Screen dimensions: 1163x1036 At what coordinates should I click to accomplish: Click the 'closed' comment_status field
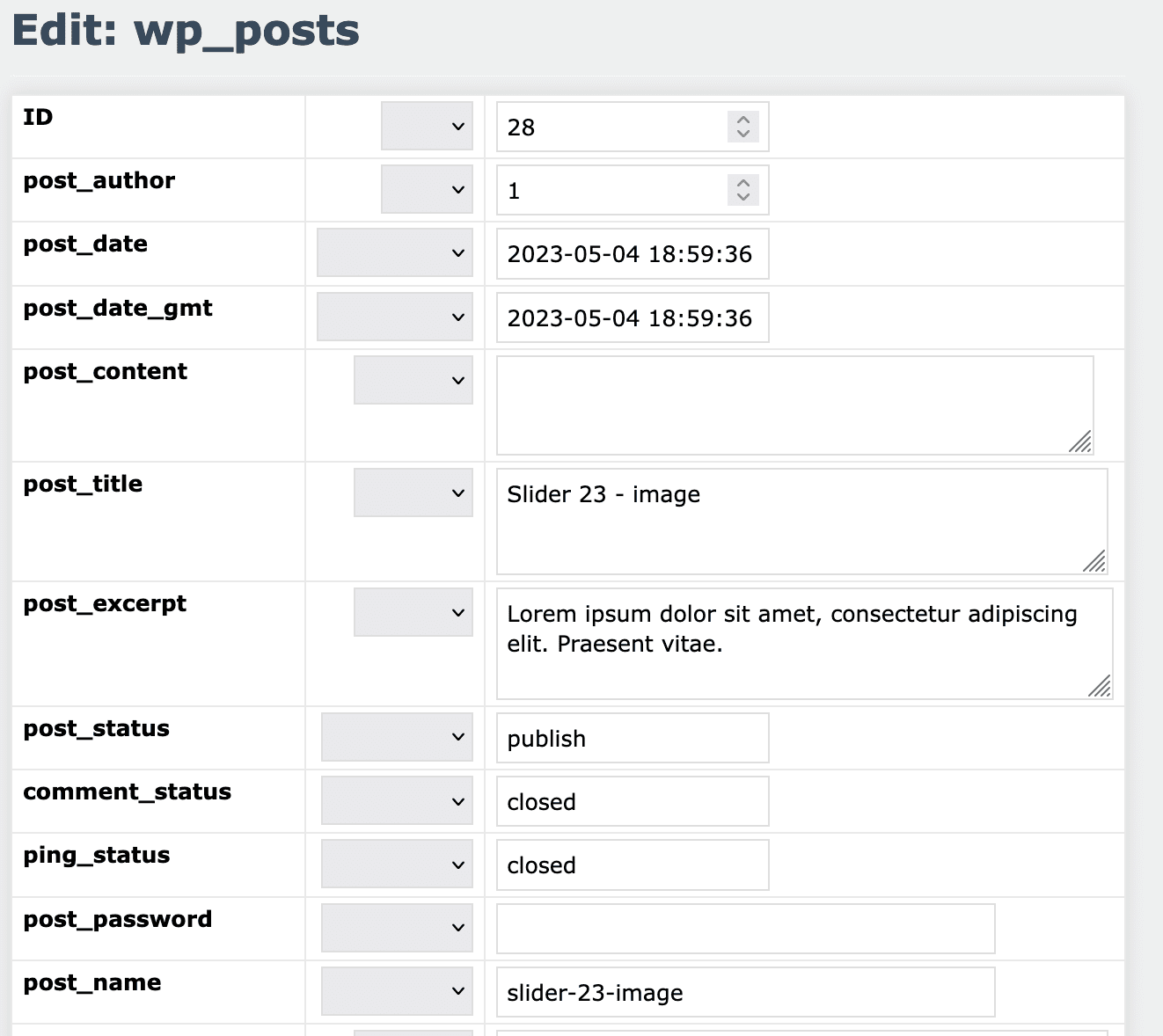[x=631, y=801]
